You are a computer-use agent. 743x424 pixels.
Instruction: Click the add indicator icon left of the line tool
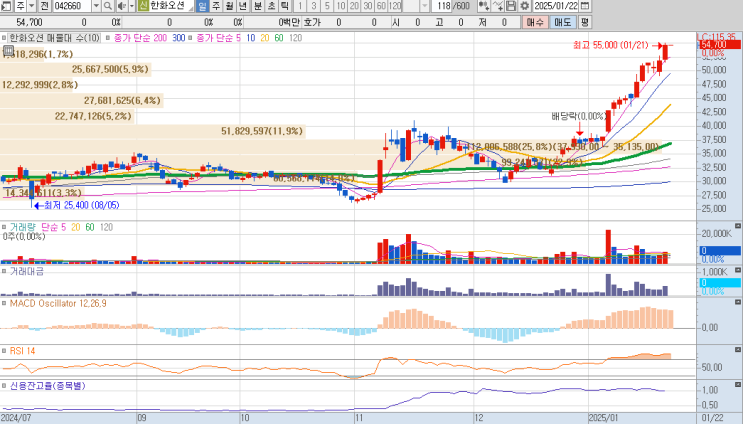point(485,6)
